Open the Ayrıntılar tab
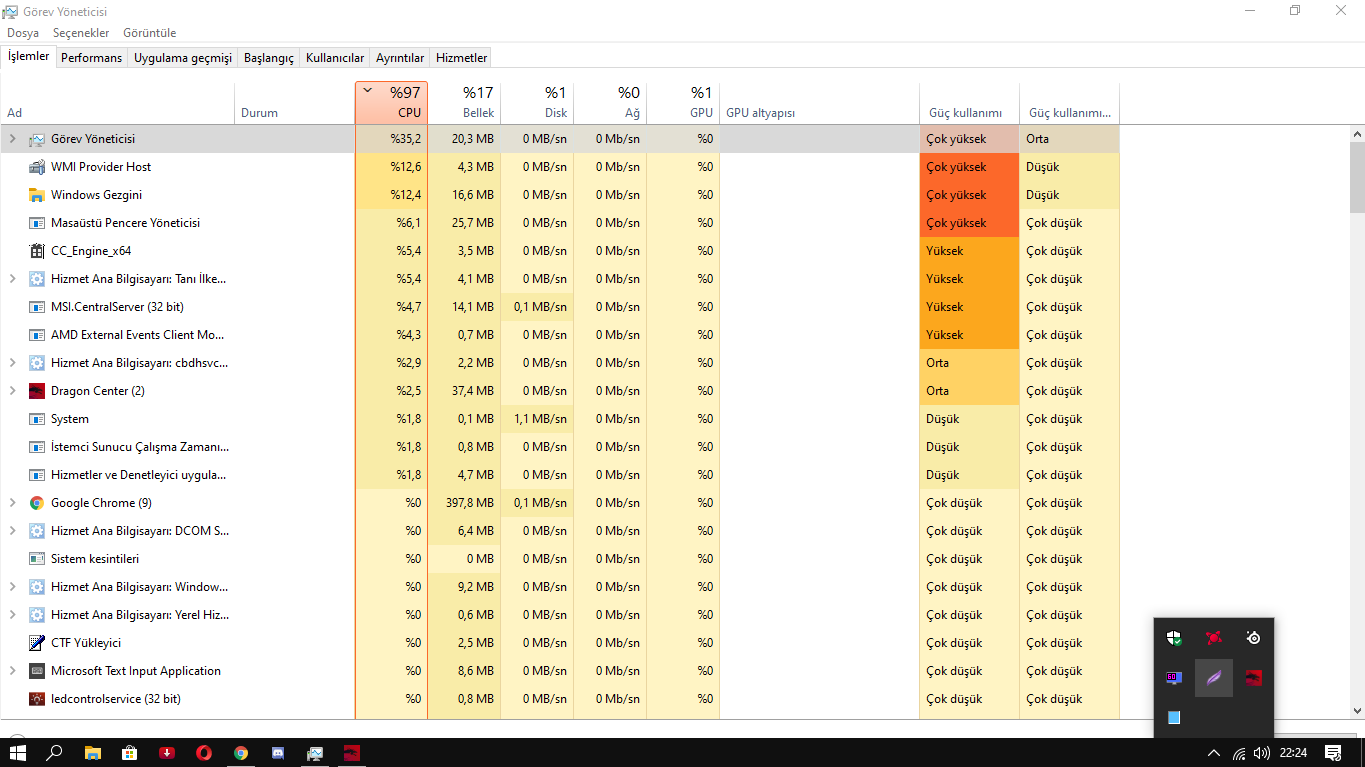The height and width of the screenshot is (767, 1365). point(400,58)
